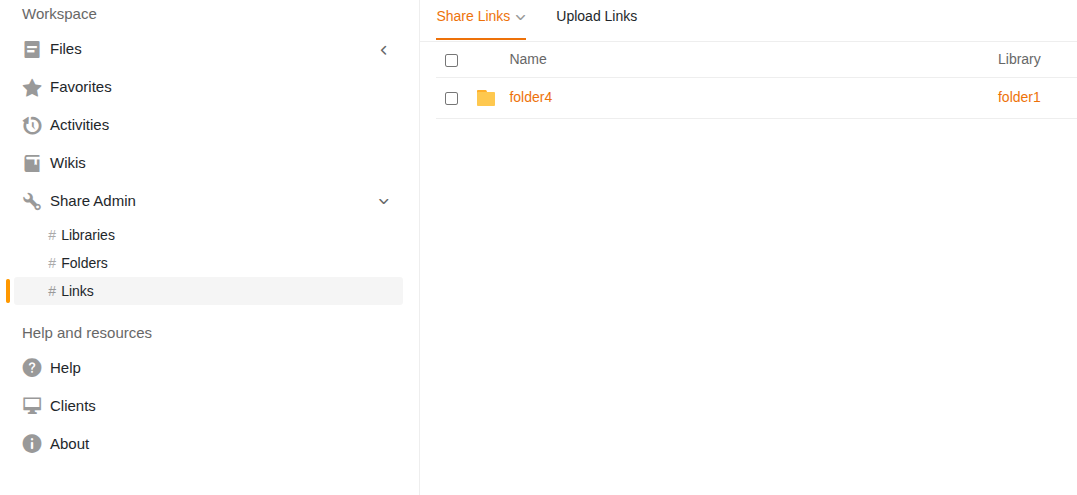
Task: Expand the Files section arrow
Action: coord(383,50)
